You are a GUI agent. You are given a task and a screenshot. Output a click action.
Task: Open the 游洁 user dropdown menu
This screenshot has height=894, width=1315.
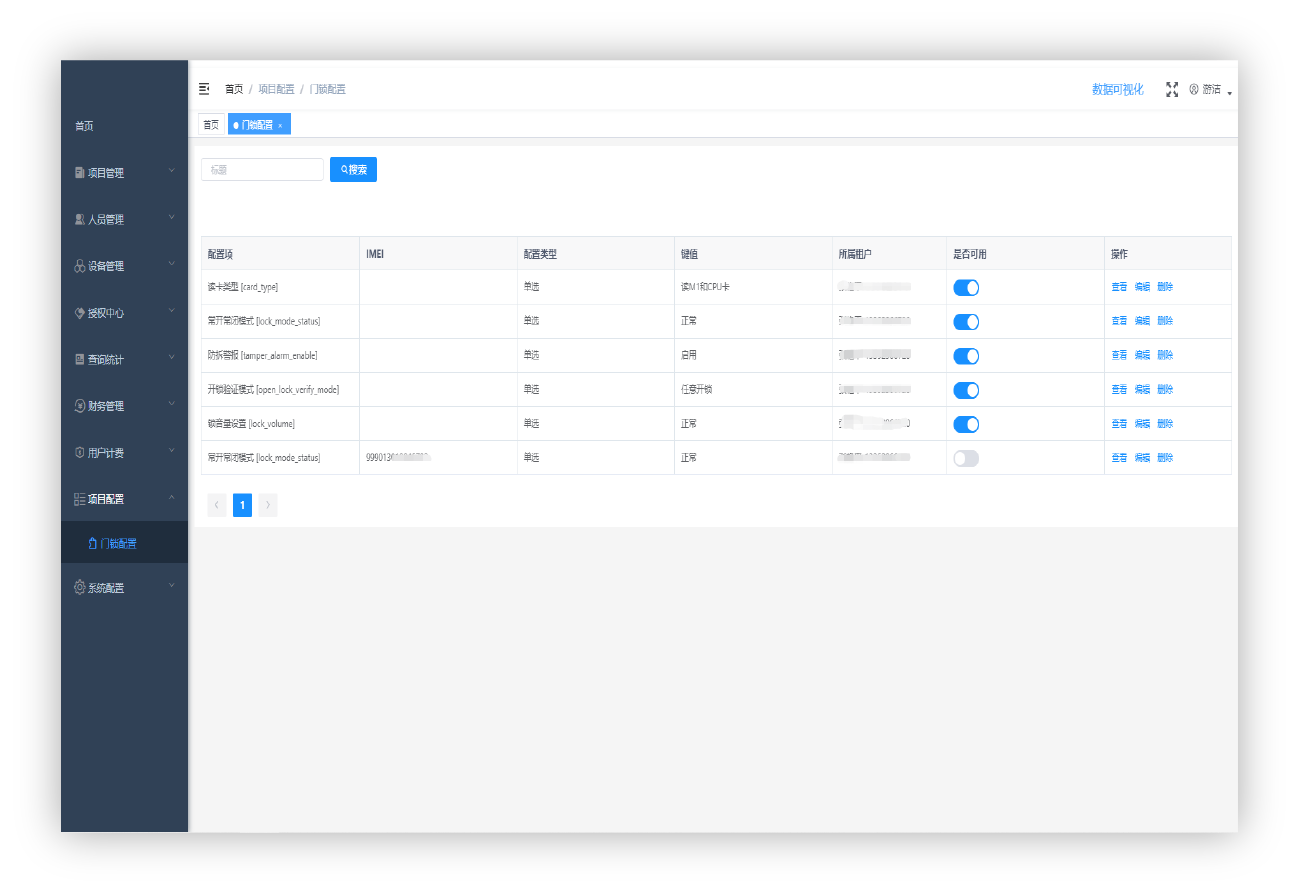(1210, 90)
